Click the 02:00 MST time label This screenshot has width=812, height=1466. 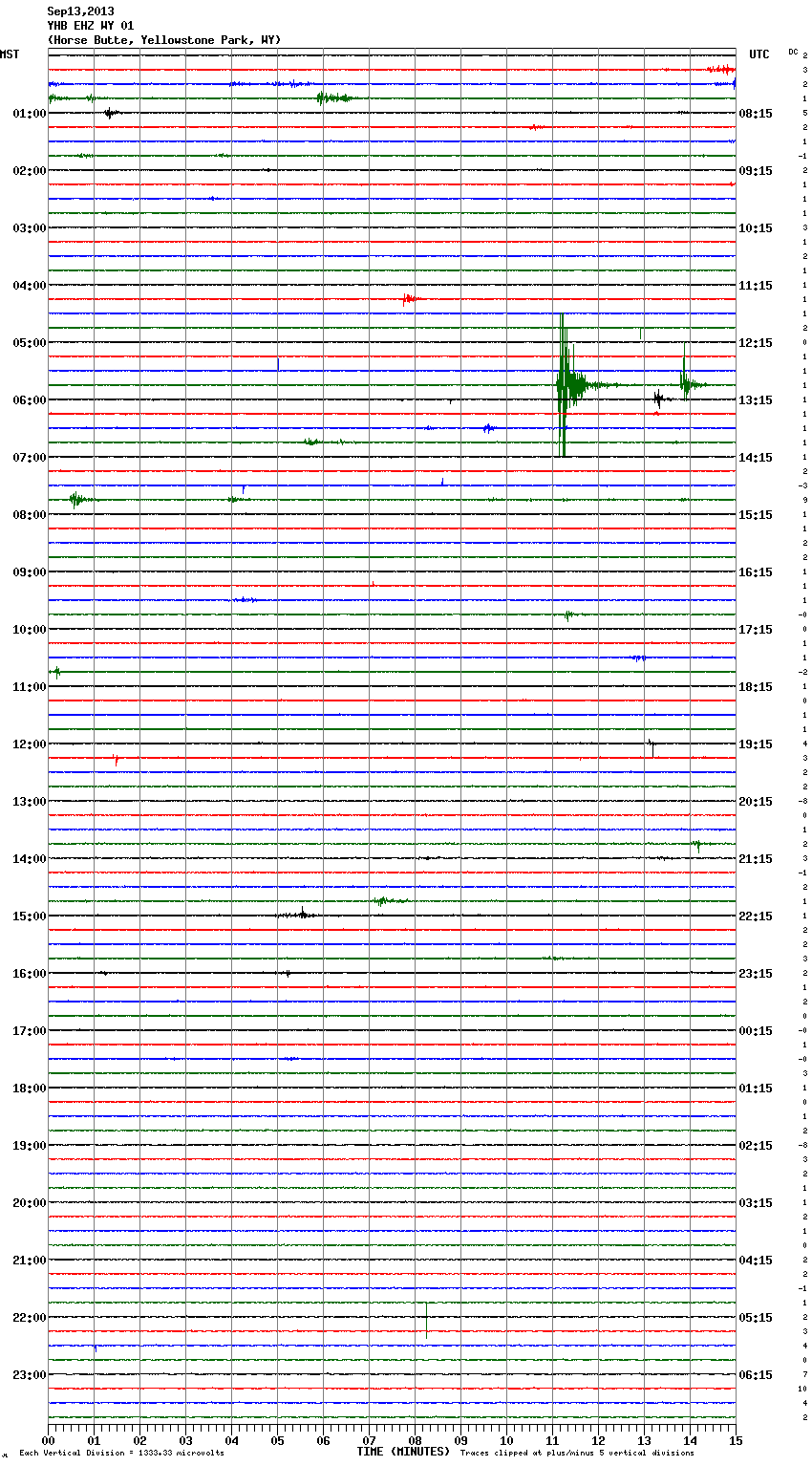coord(30,171)
